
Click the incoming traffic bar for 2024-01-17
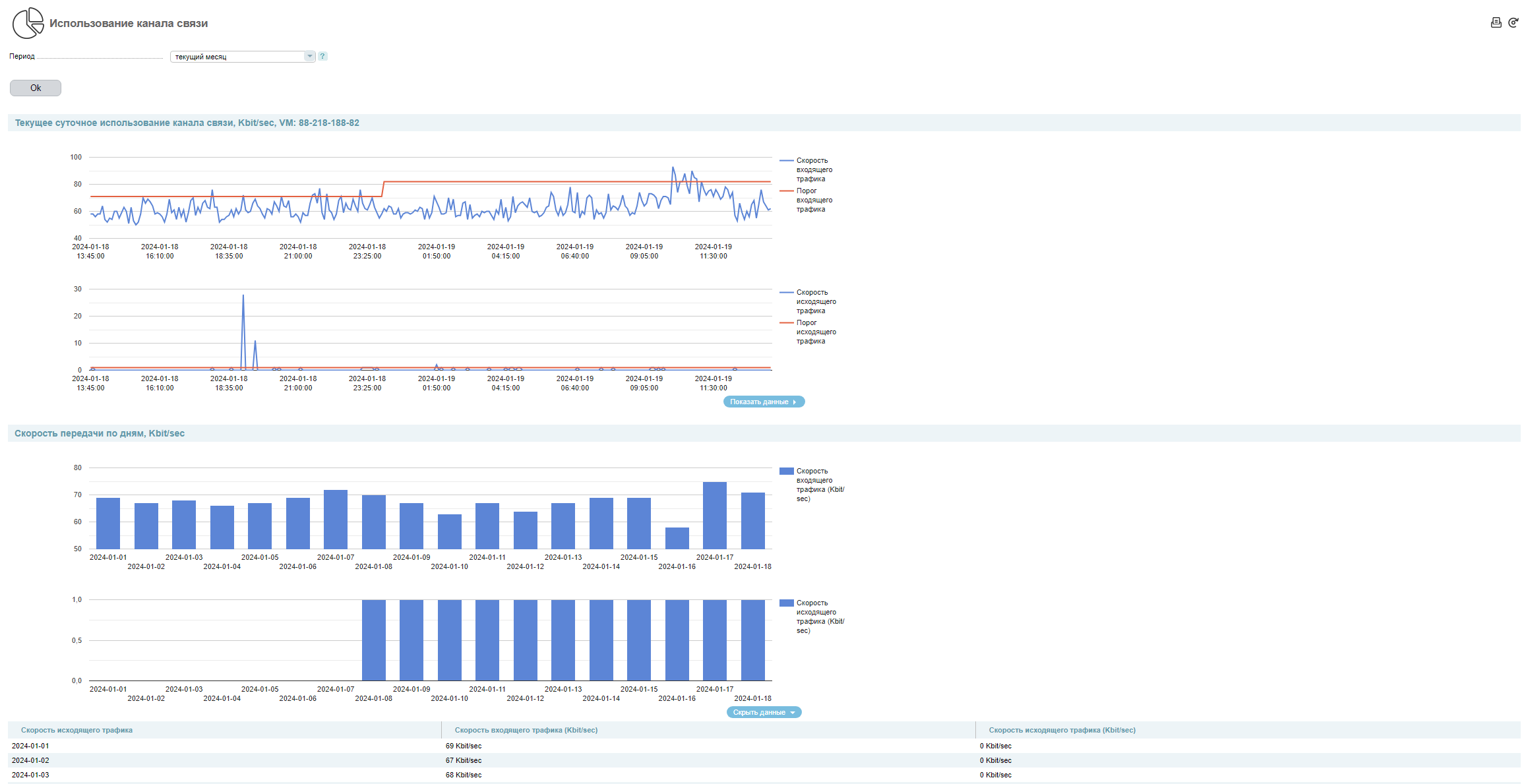click(x=715, y=516)
